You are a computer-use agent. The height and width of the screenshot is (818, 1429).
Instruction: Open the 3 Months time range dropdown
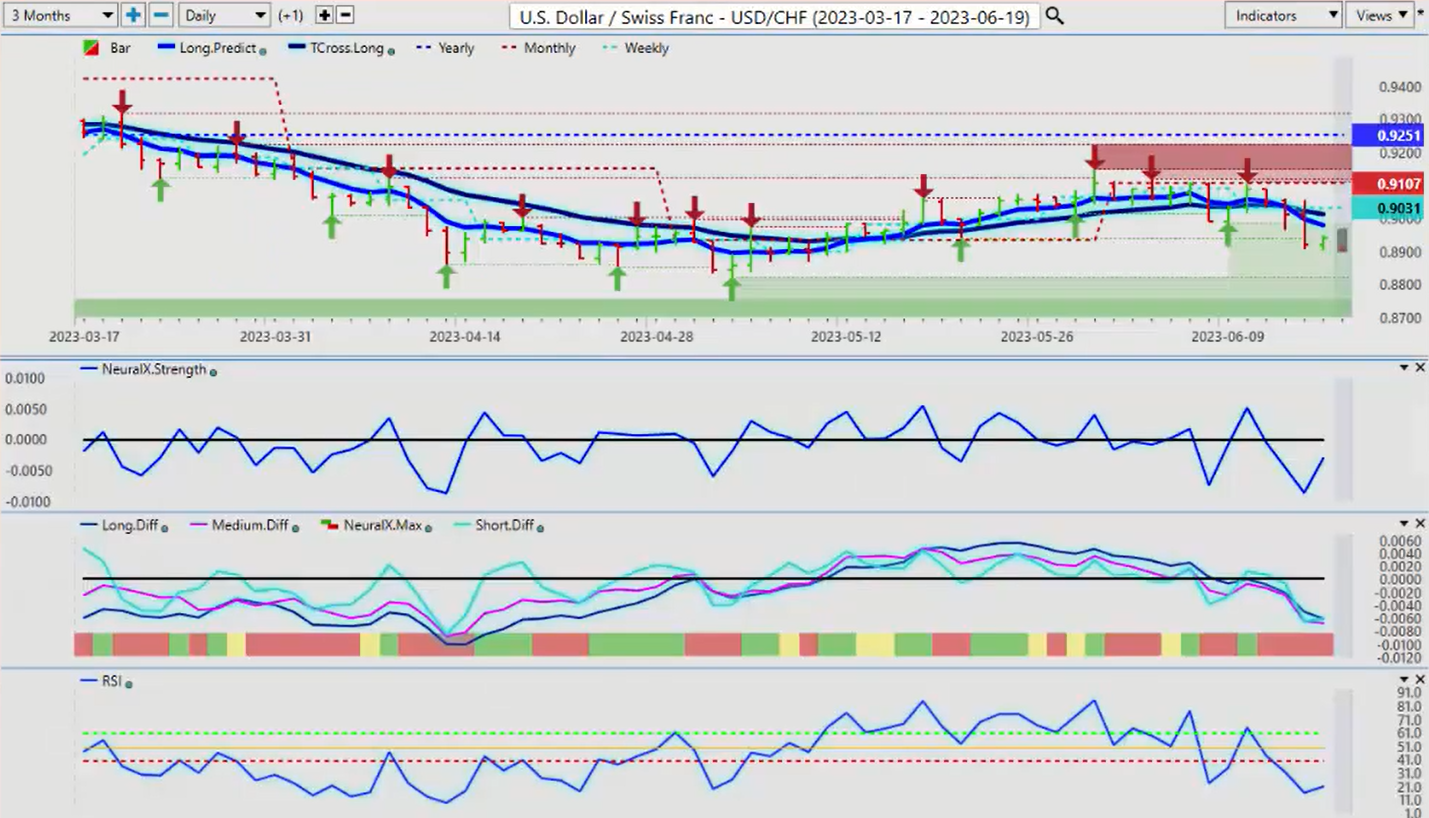point(60,15)
